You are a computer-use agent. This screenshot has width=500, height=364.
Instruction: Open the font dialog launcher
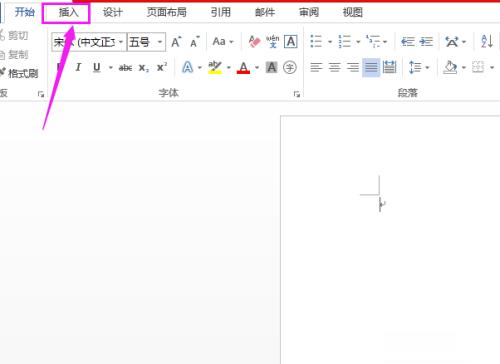297,95
